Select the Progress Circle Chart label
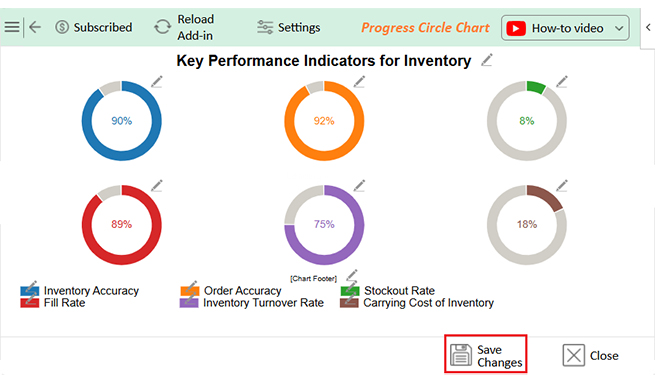 click(425, 28)
